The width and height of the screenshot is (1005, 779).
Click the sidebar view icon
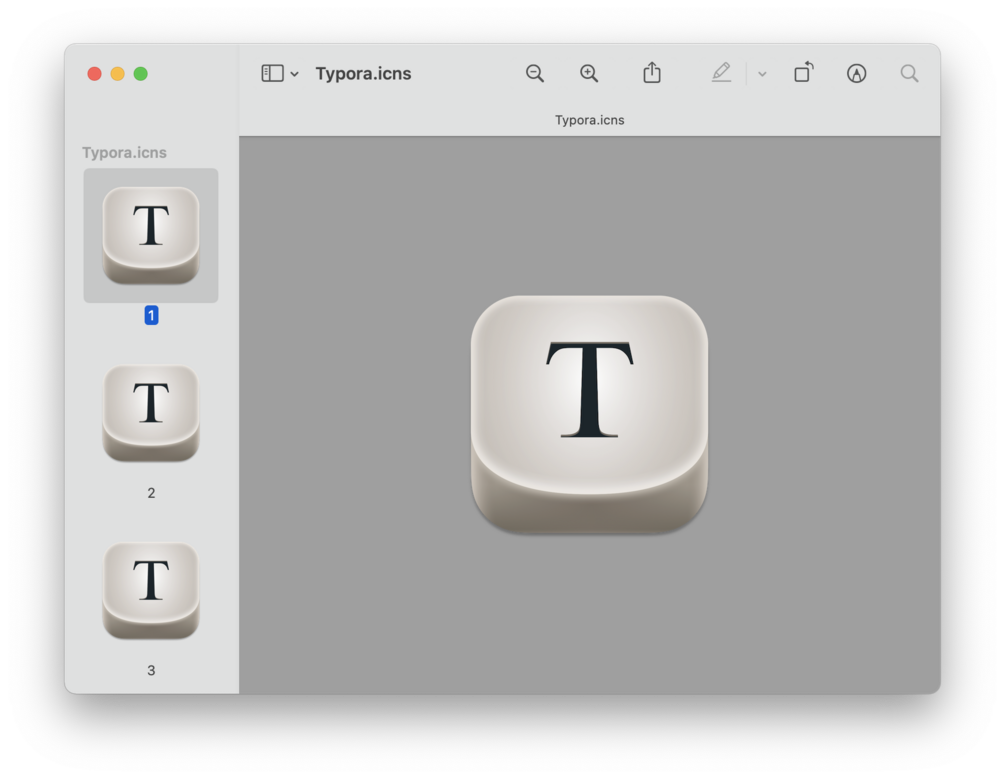pos(272,73)
